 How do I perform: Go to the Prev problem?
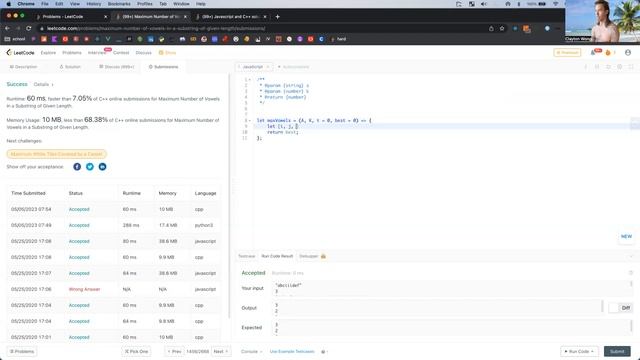click(174, 351)
